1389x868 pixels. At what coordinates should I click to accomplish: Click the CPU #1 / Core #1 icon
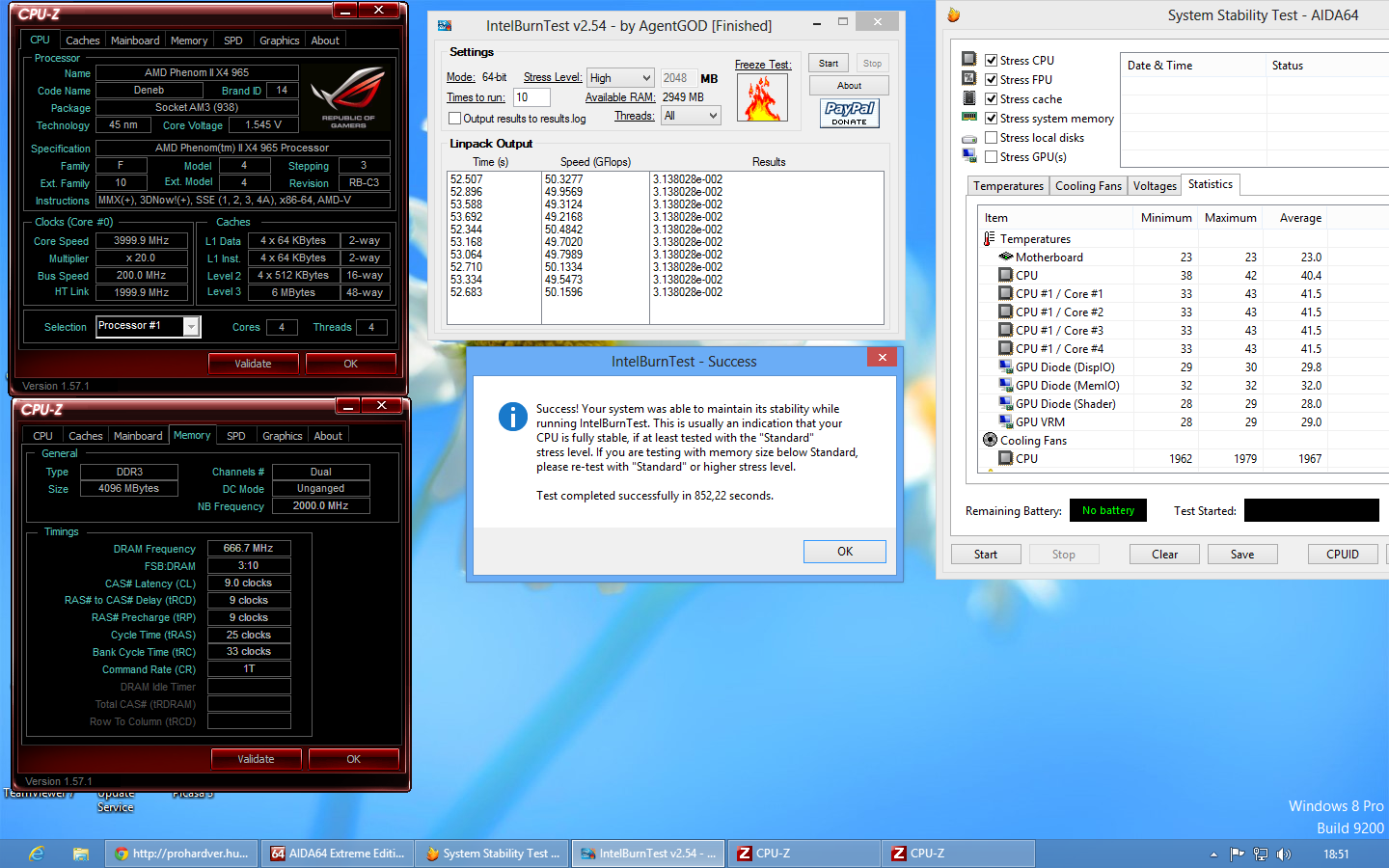[1006, 293]
